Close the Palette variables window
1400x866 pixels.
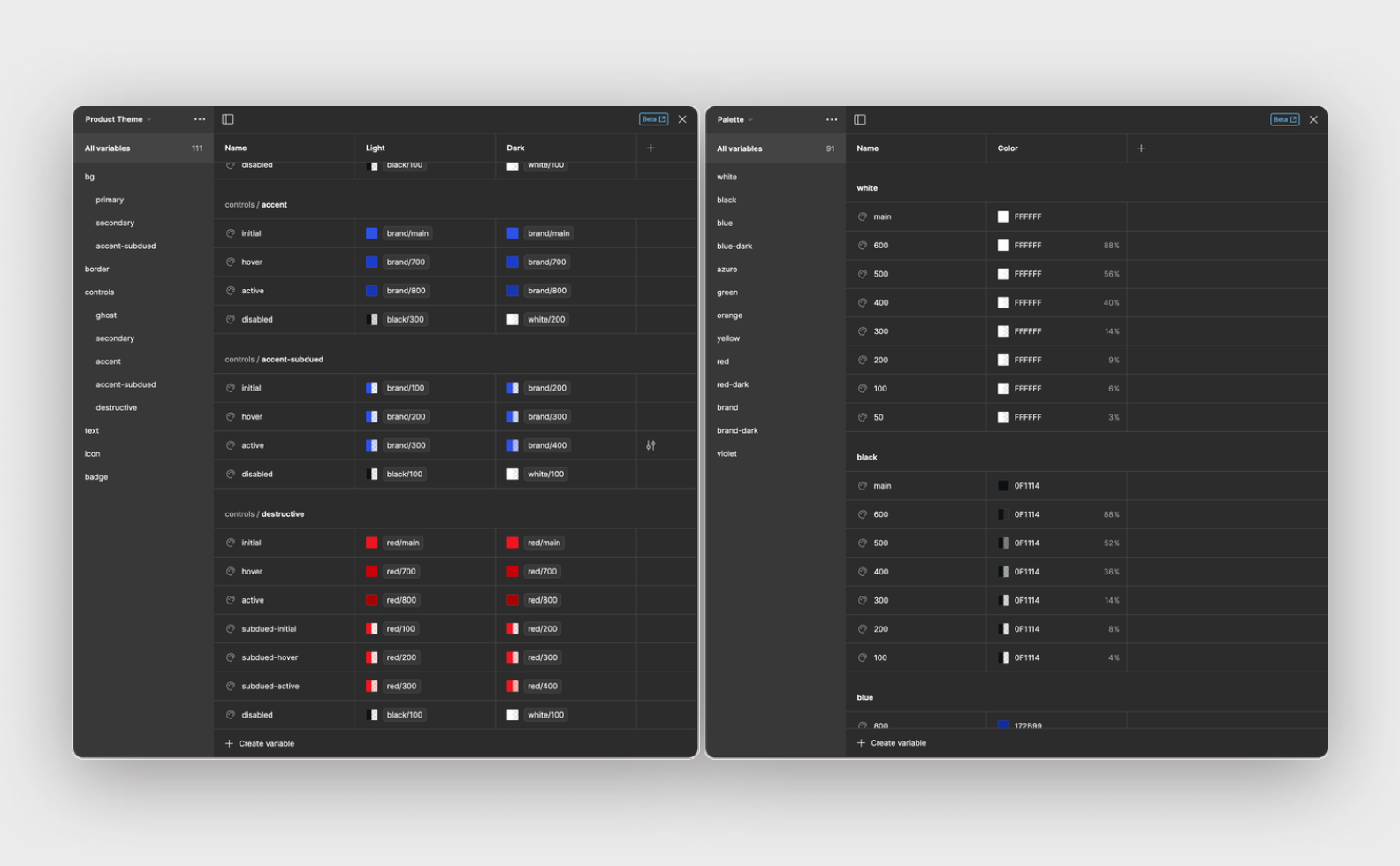coord(1313,119)
